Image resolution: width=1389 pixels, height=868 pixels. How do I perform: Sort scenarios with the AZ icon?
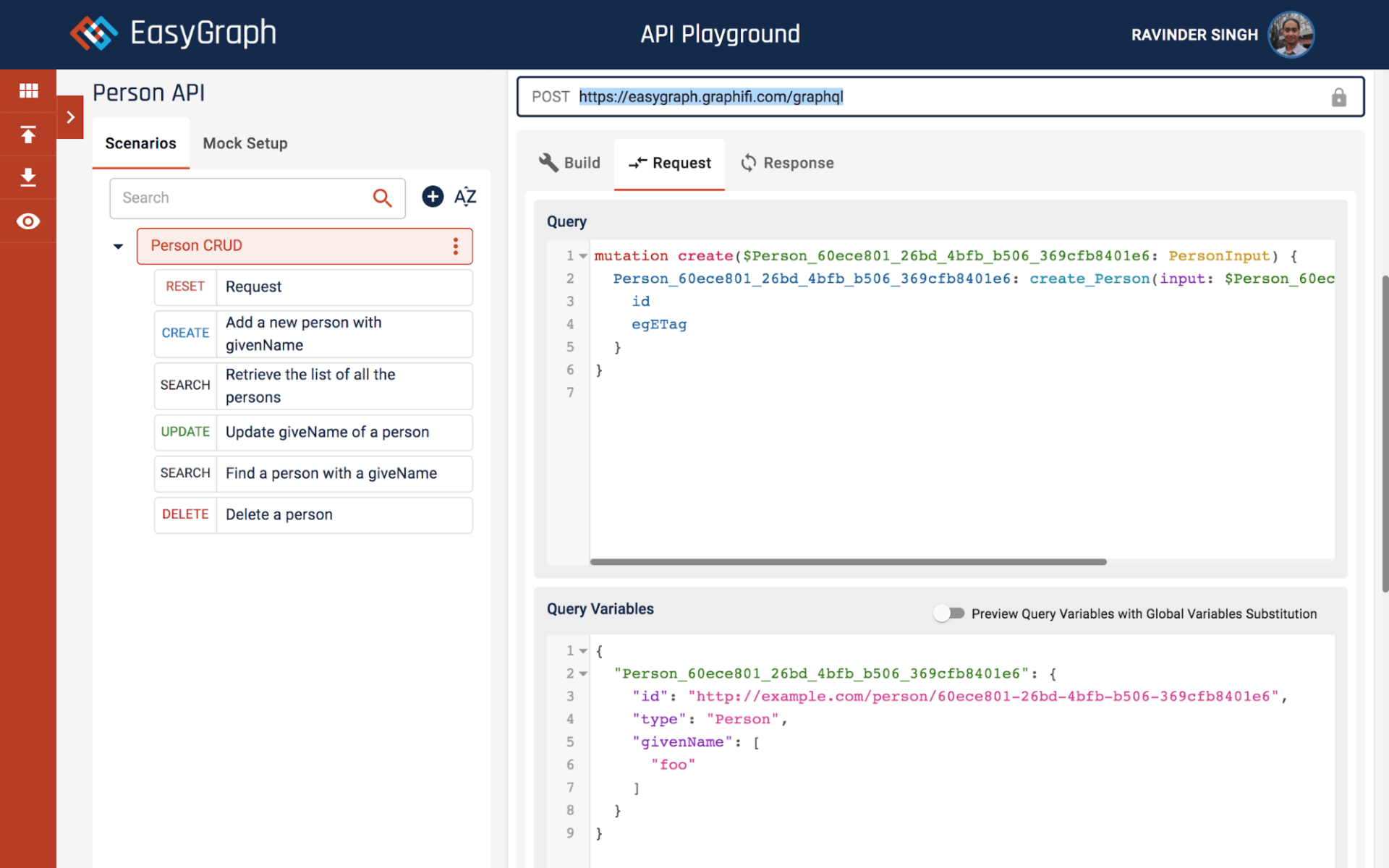click(465, 197)
